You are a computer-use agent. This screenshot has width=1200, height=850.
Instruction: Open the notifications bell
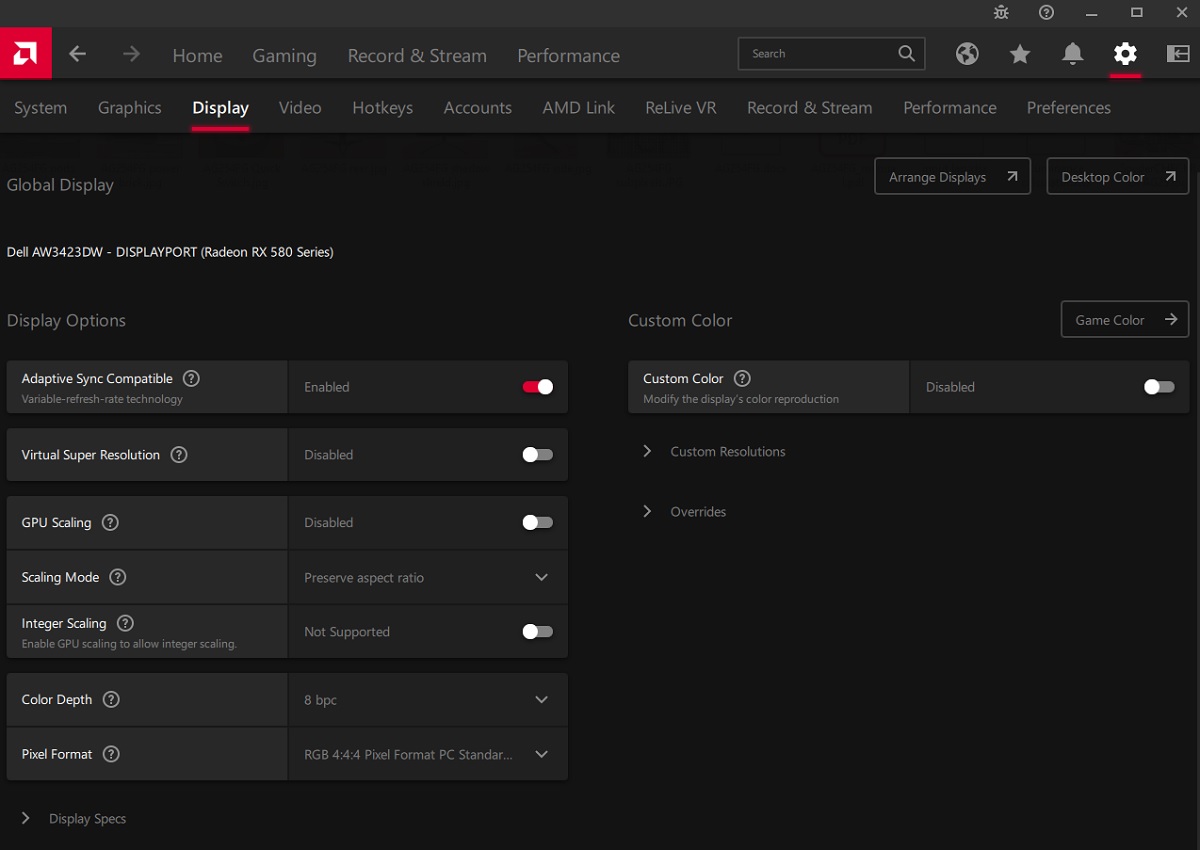pos(1073,54)
